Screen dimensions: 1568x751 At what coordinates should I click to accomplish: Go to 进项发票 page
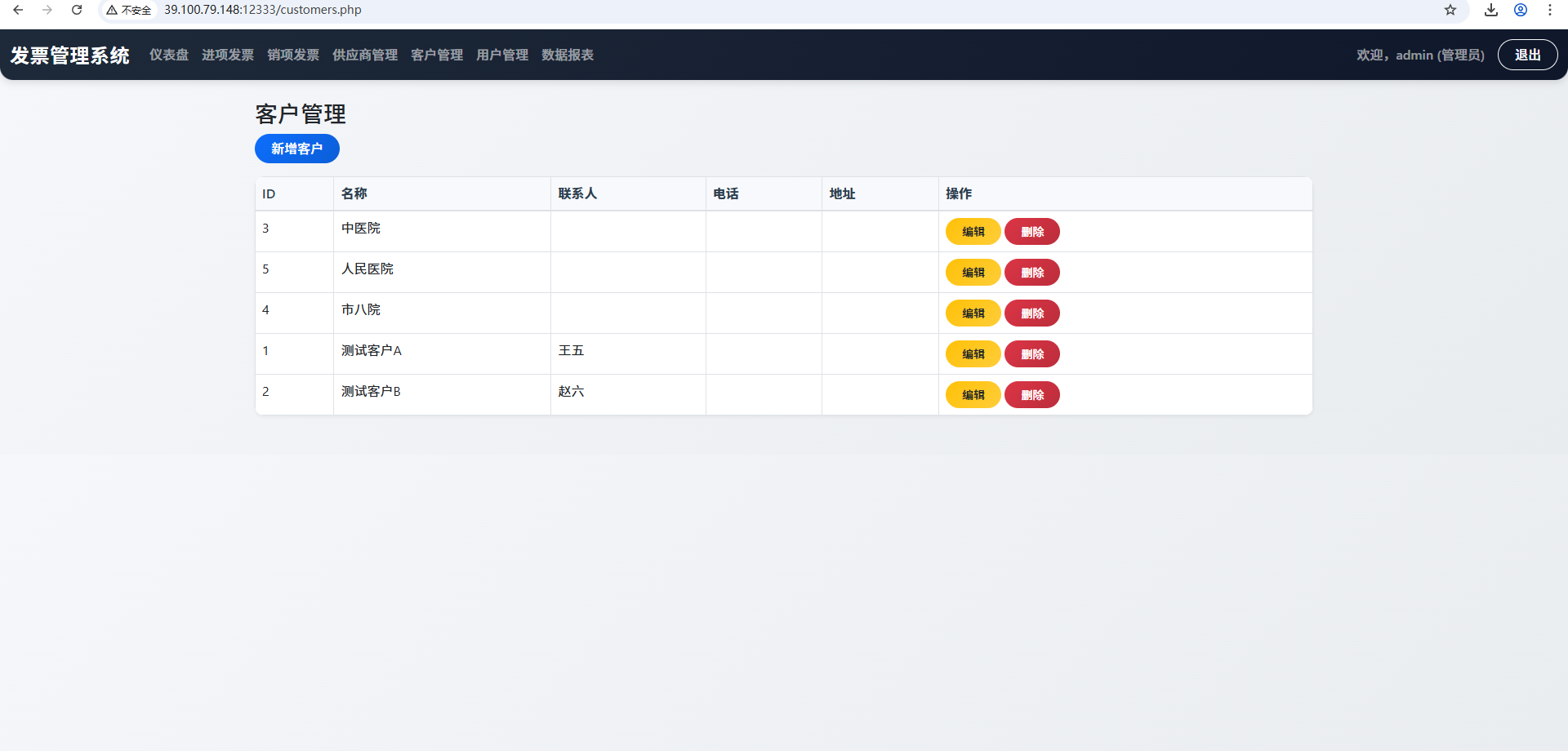coord(228,55)
